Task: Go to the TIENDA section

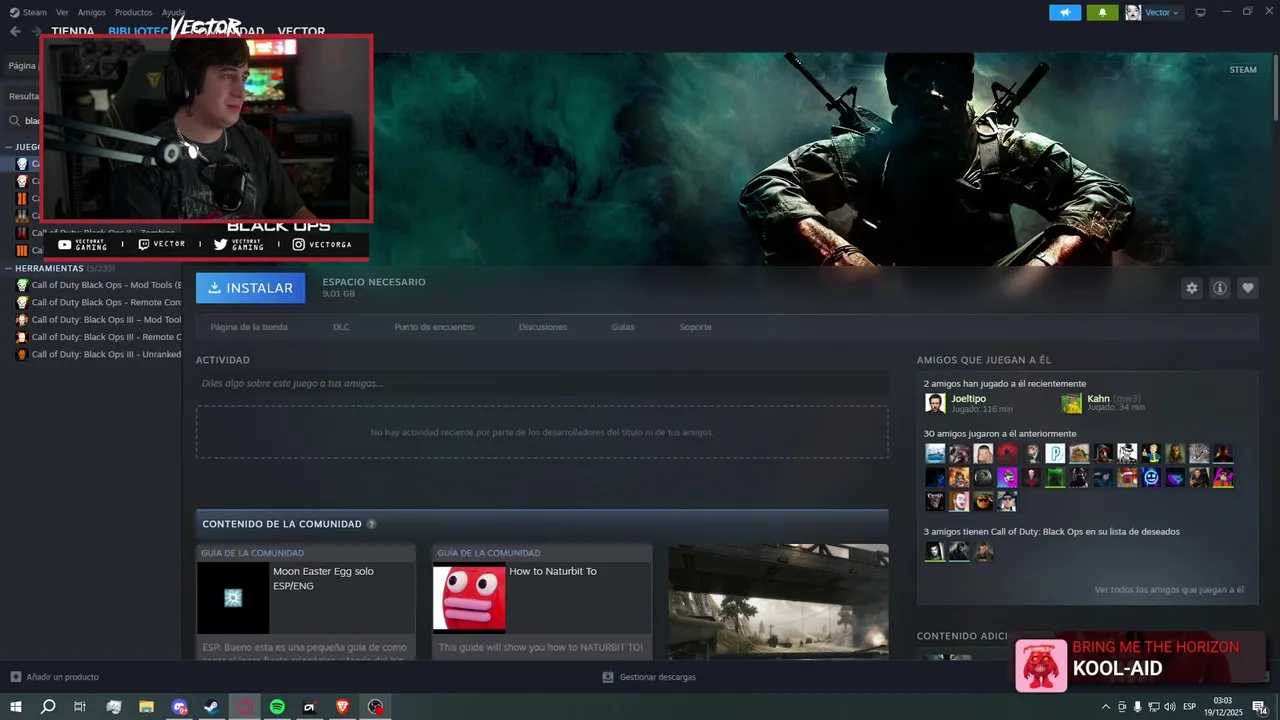Action: click(x=73, y=31)
